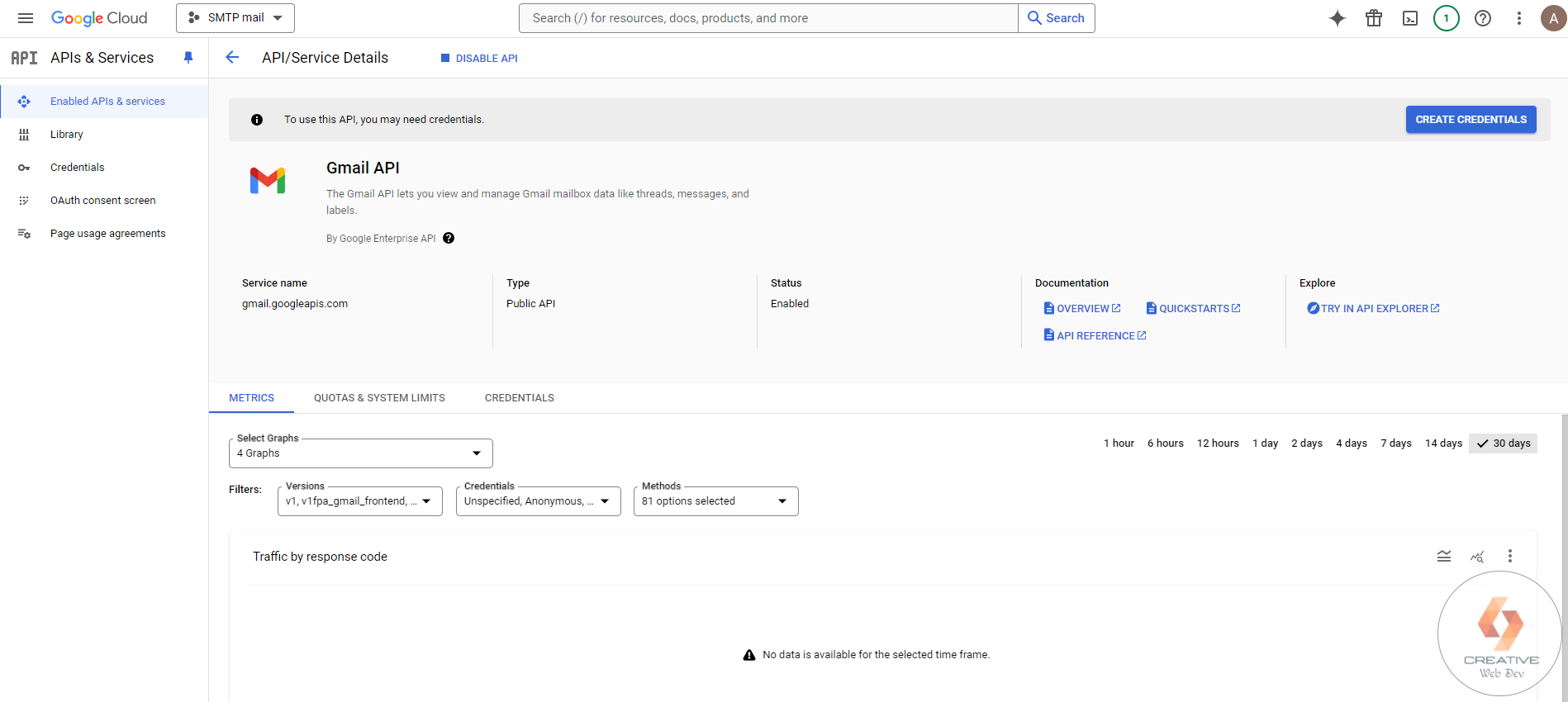Click the Create Credentials button
This screenshot has height=702, width=1568.
pyautogui.click(x=1471, y=120)
